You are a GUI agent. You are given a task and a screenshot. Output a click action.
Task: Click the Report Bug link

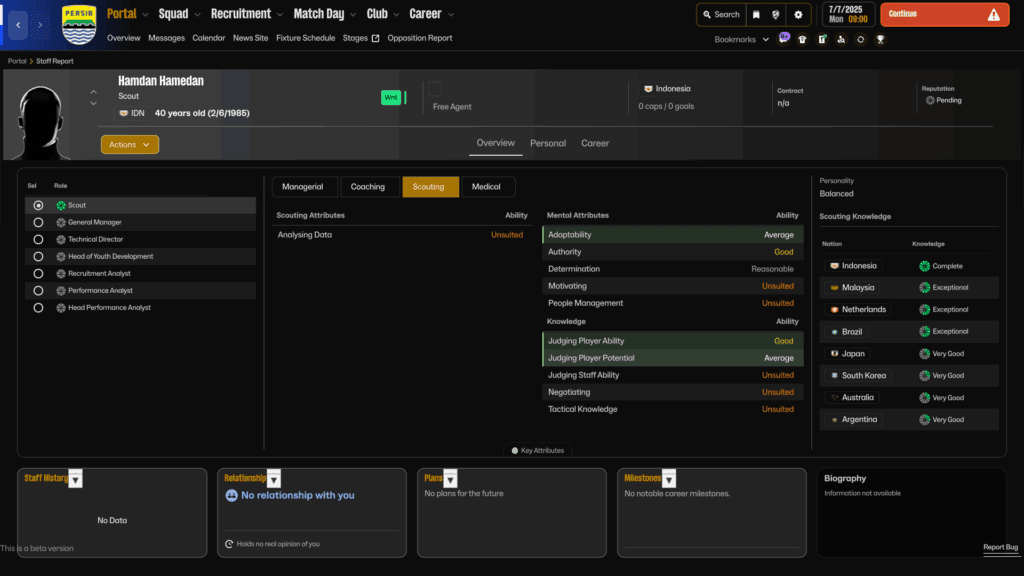pos(1000,547)
